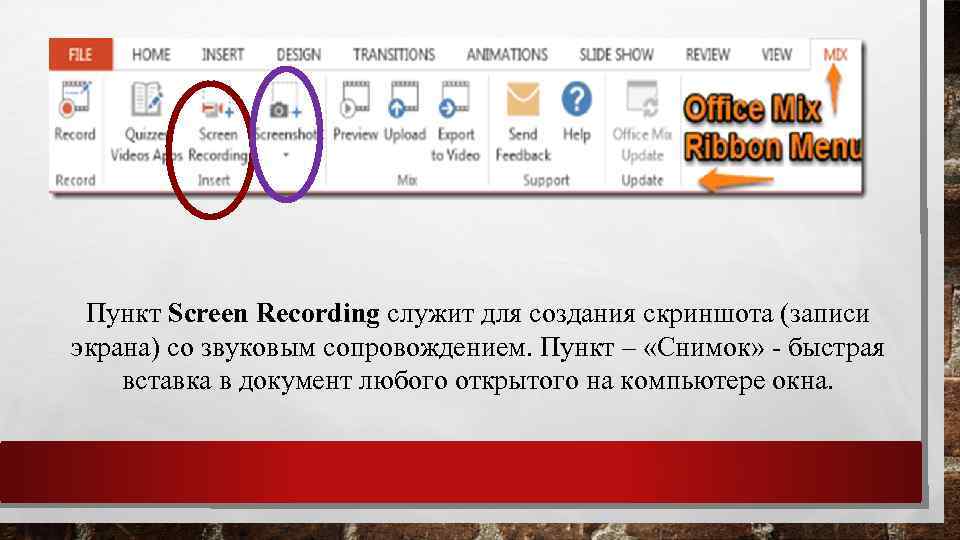Click the Preview filmstrip icon
The image size is (960, 540).
click(355, 100)
